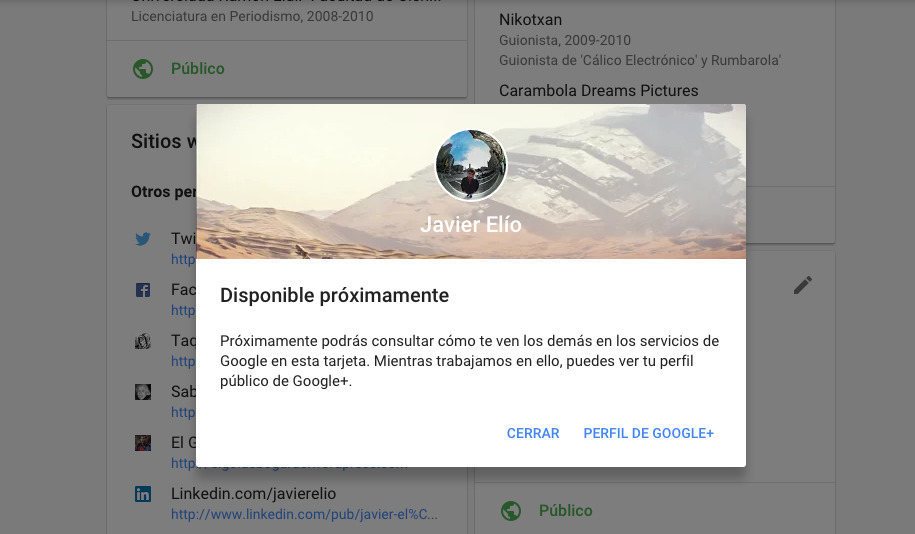
Task: Click the Disponible próximamente heading
Action: click(334, 295)
